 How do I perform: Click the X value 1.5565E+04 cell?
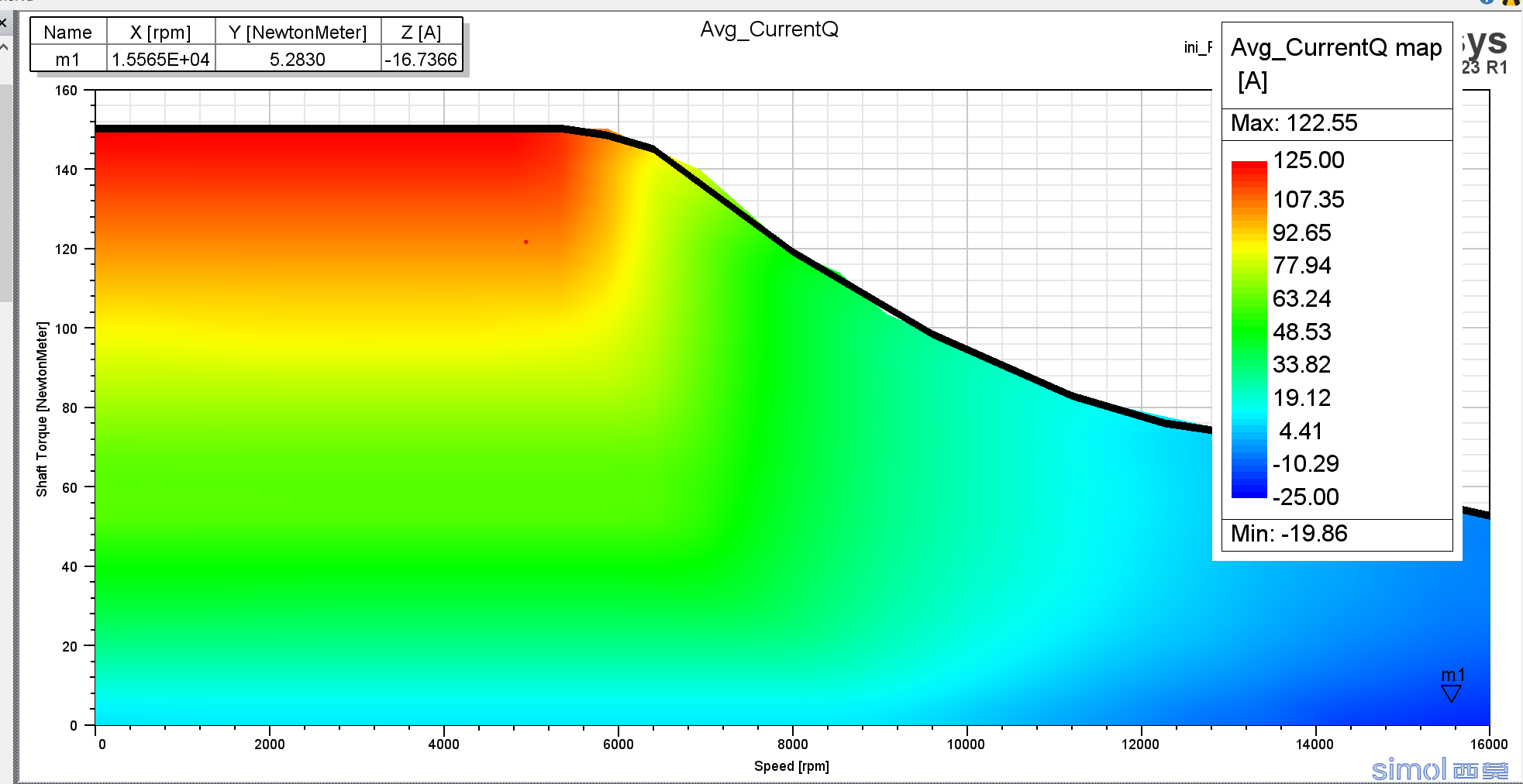160,60
